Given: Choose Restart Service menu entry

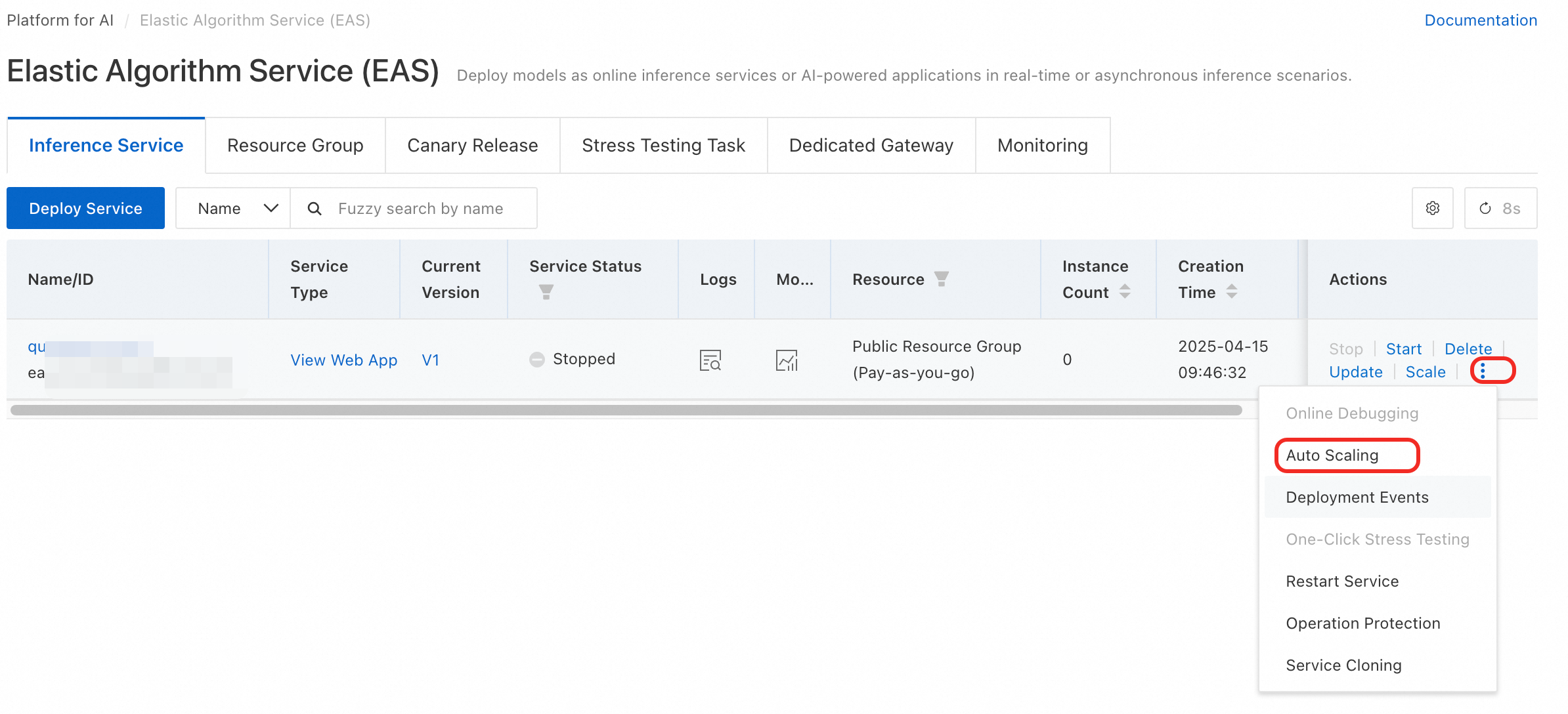Looking at the screenshot, I should [1341, 581].
